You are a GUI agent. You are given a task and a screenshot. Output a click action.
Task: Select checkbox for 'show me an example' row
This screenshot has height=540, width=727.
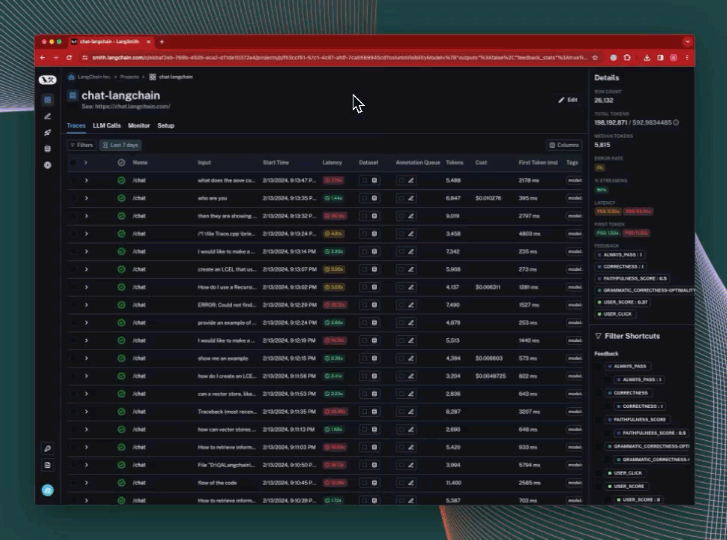coord(73,358)
